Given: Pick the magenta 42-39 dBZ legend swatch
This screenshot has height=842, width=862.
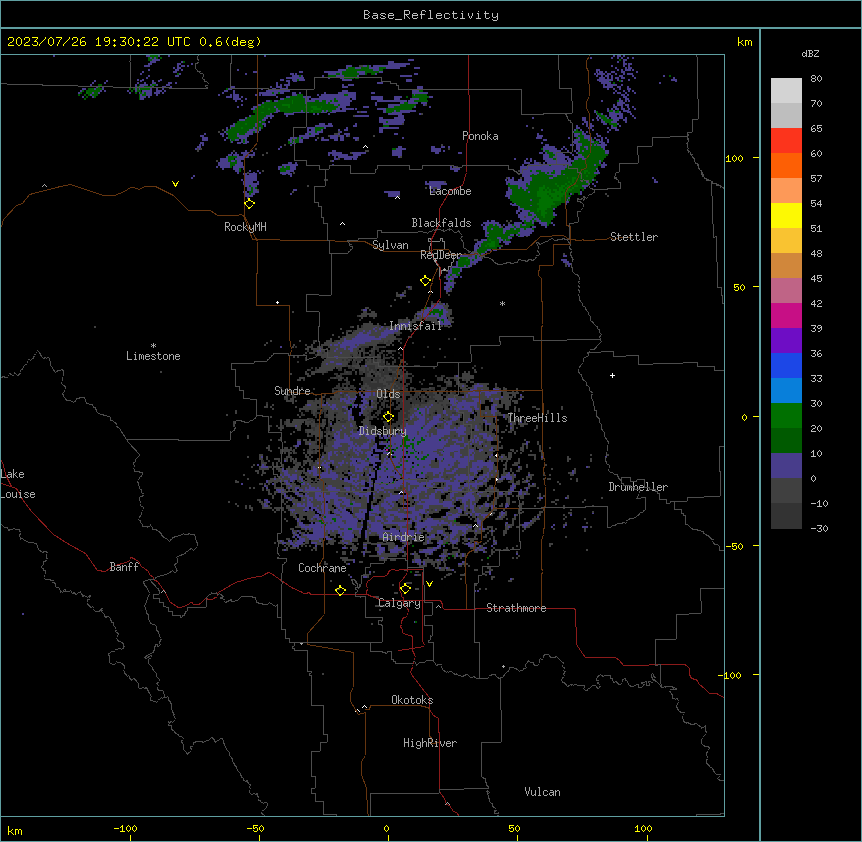Looking at the screenshot, I should pos(786,315).
